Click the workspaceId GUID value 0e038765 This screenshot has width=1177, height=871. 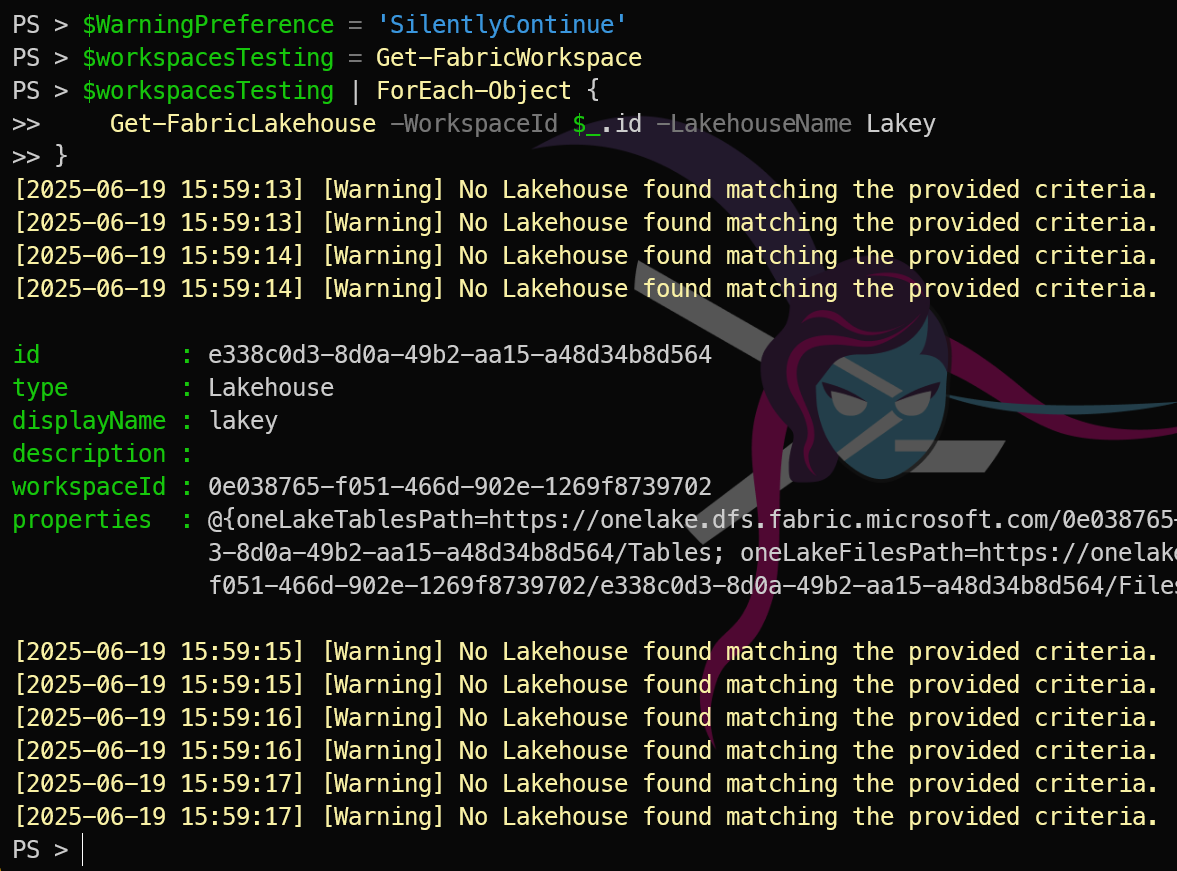pyautogui.click(x=459, y=487)
